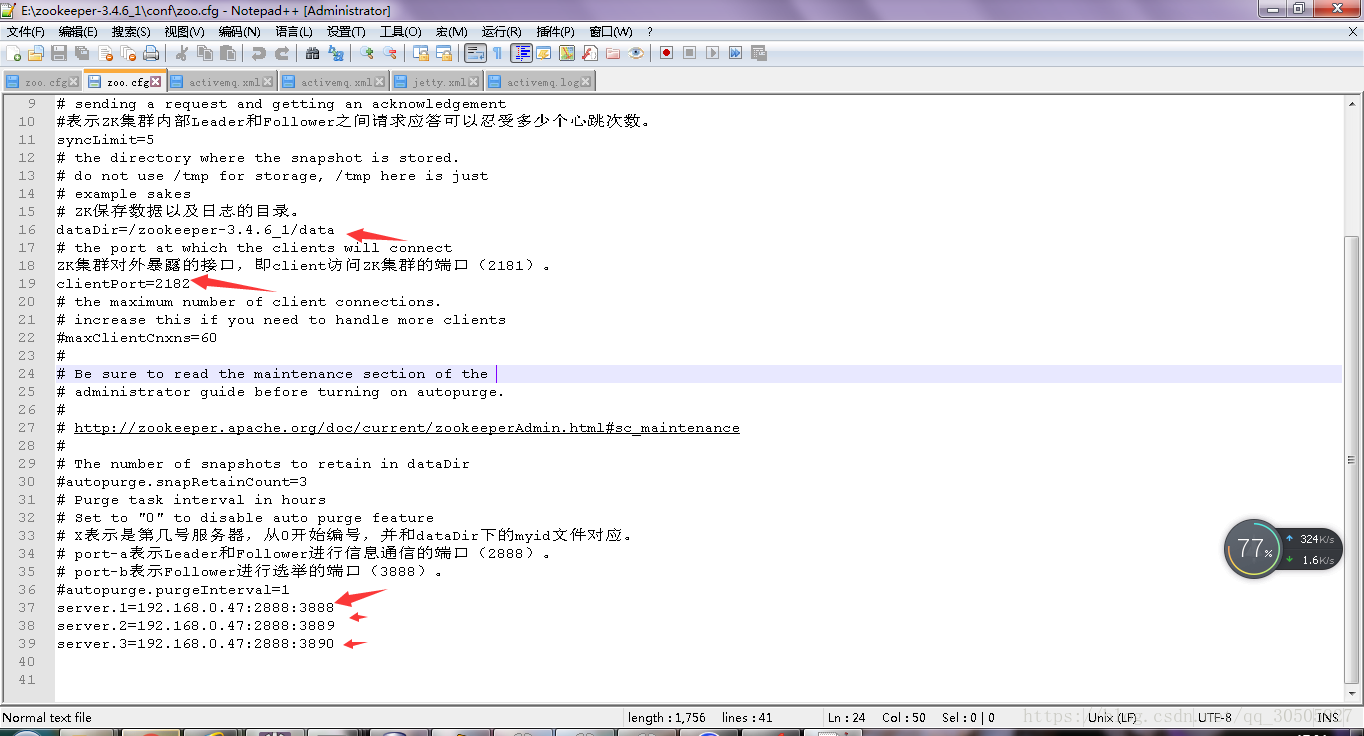Screen dimensions: 1364x736
Task: Close the jetty.xml tab
Action: point(475,82)
